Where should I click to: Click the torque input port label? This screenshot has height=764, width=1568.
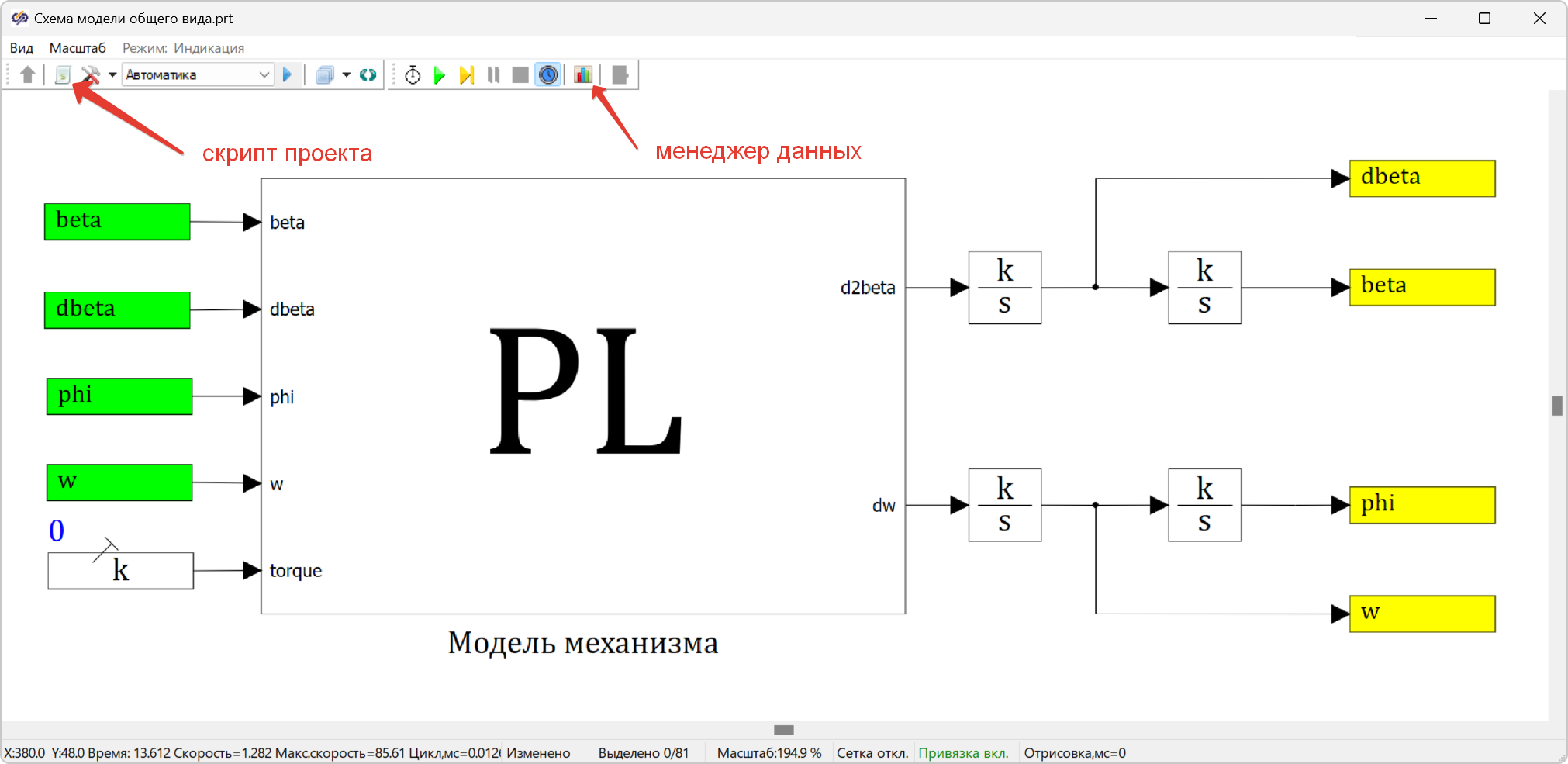click(x=295, y=571)
